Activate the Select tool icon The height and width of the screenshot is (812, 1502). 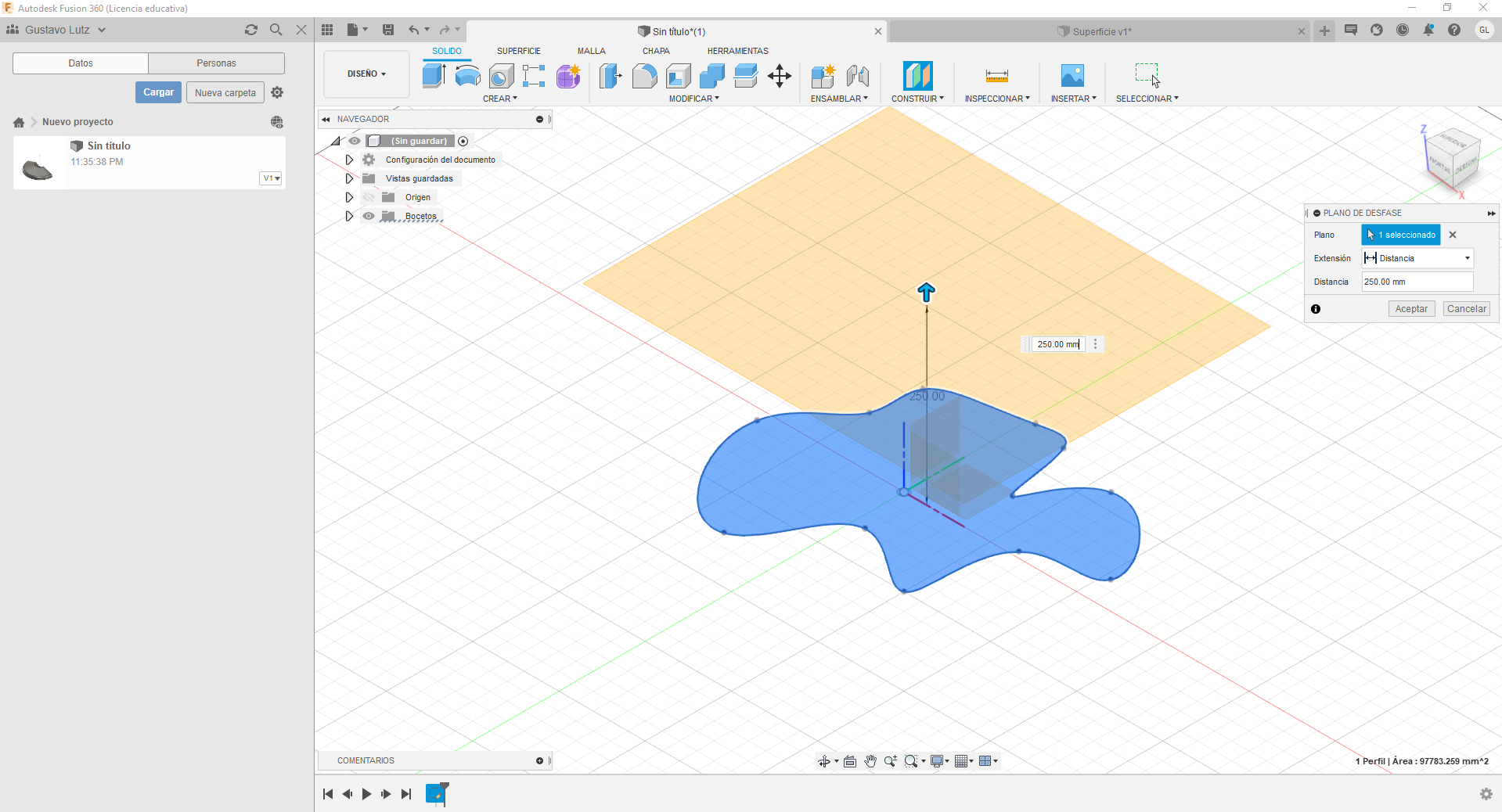1147,75
